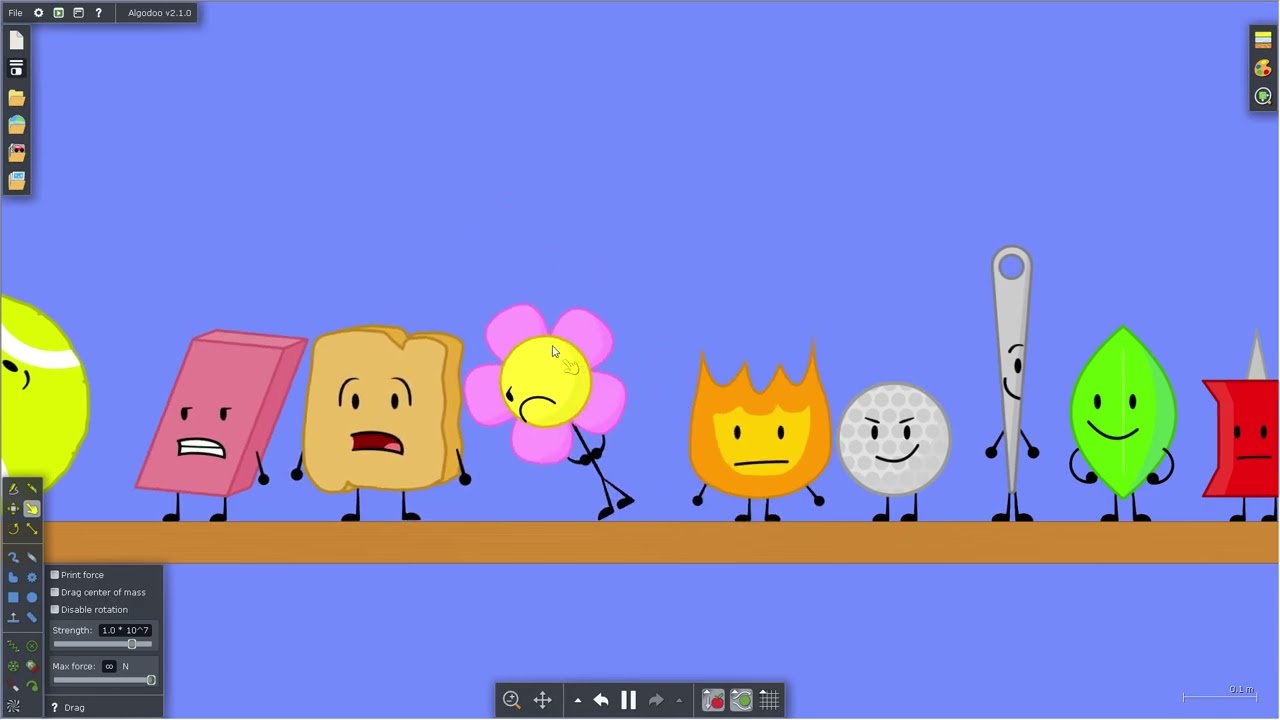Click the Drag help question mark

[54, 707]
